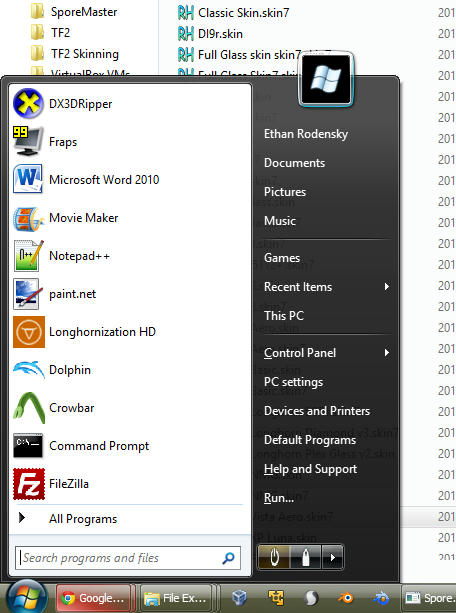Viewport: 456px width, 613px height.
Task: Open Documents from start menu
Action: 294,163
